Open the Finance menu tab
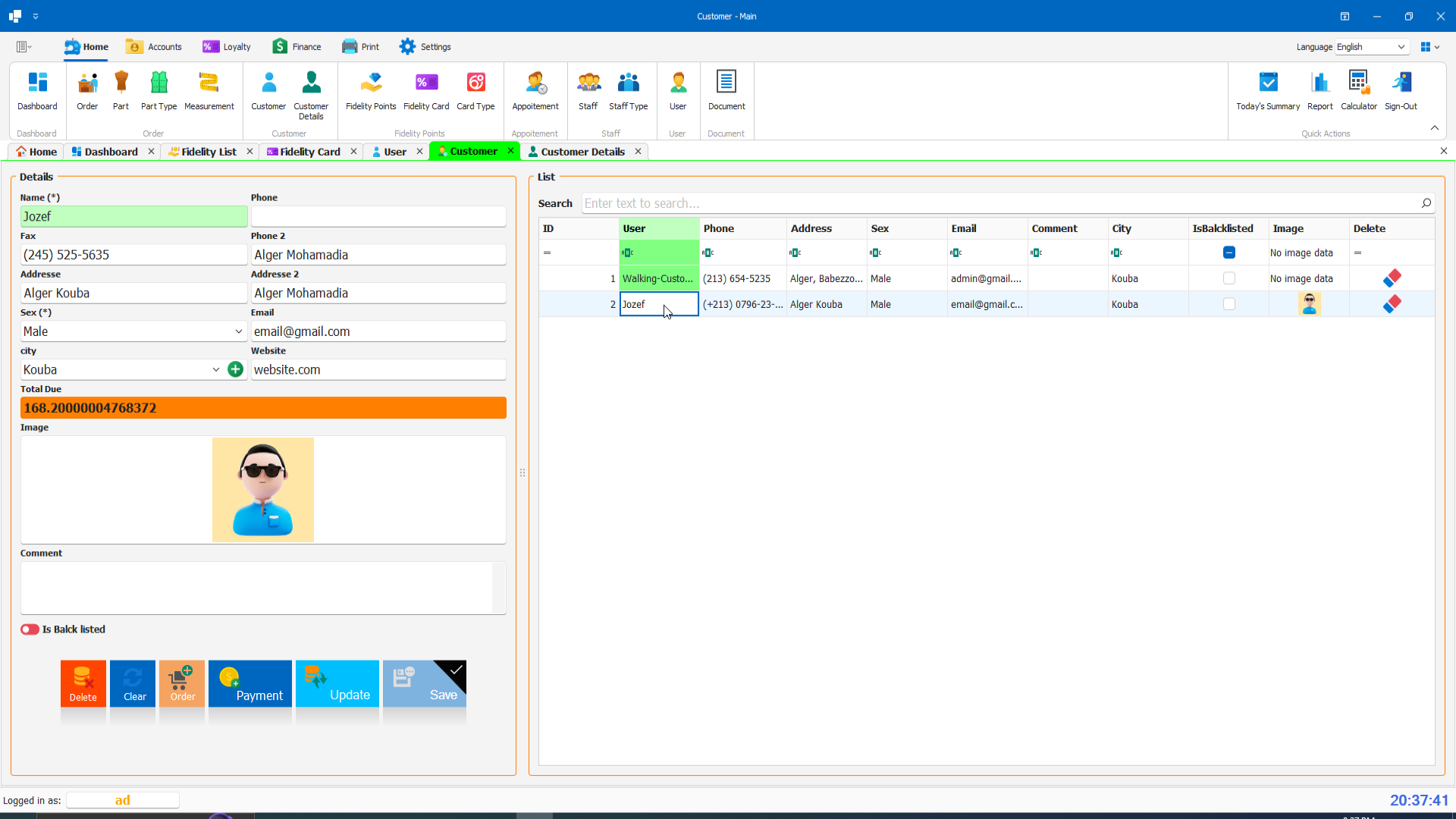1456x819 pixels. pos(297,47)
